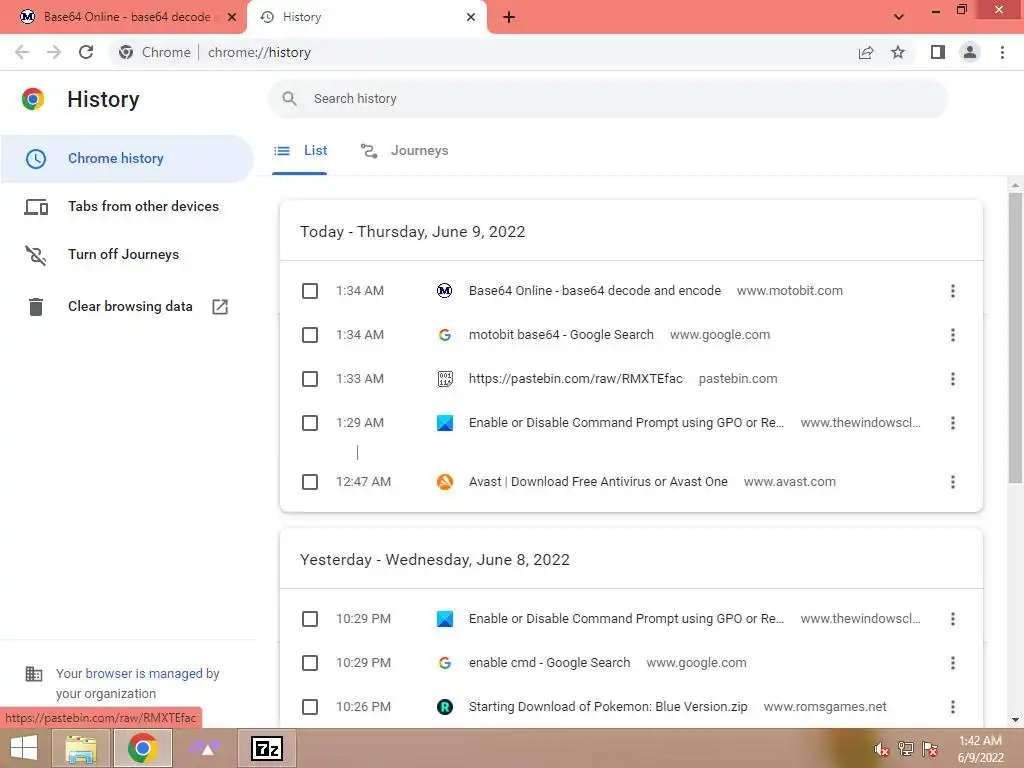Open more actions for Avast entry
1024x768 pixels.
[x=953, y=482]
